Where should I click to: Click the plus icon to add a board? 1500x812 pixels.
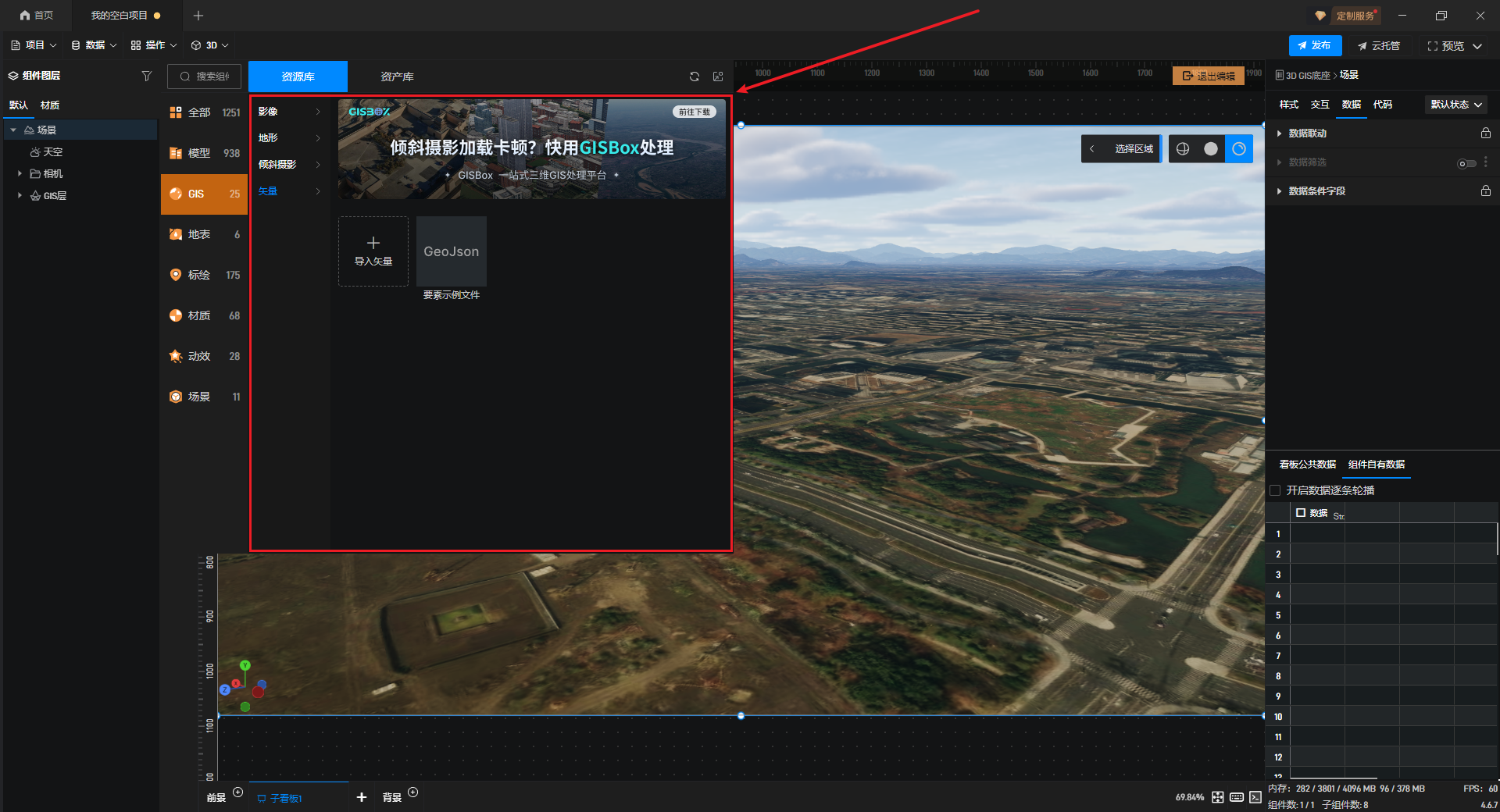(361, 797)
